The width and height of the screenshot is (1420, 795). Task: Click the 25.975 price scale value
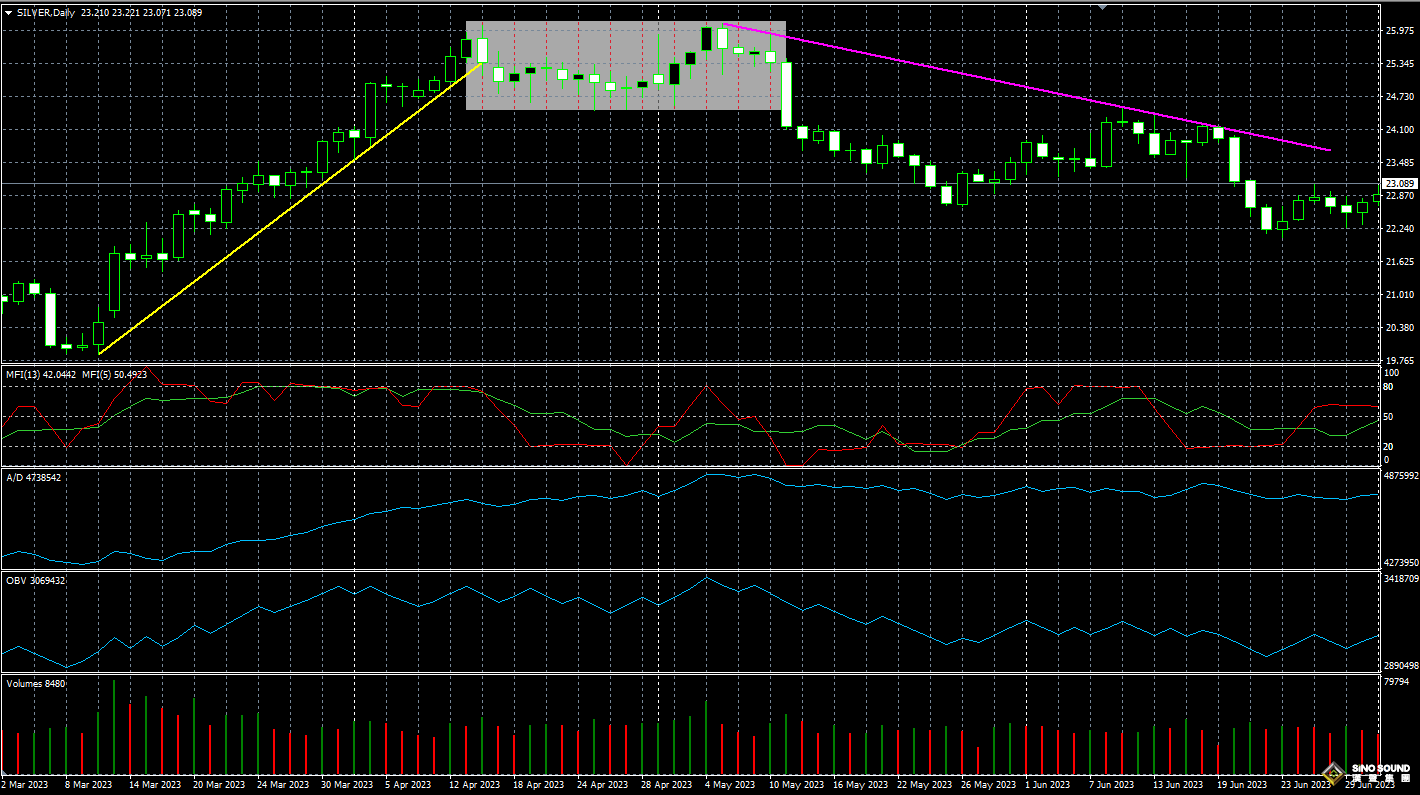[1399, 31]
